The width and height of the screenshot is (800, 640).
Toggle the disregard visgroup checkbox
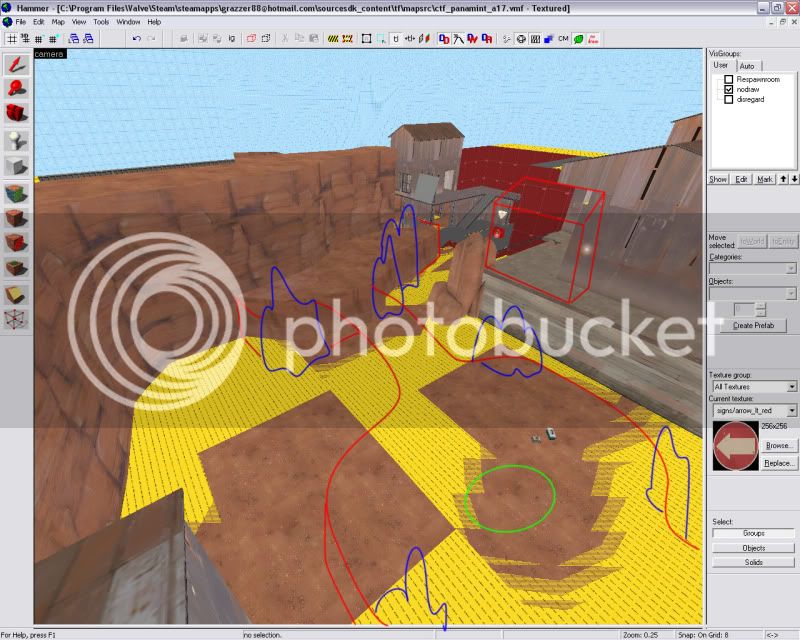tap(729, 100)
